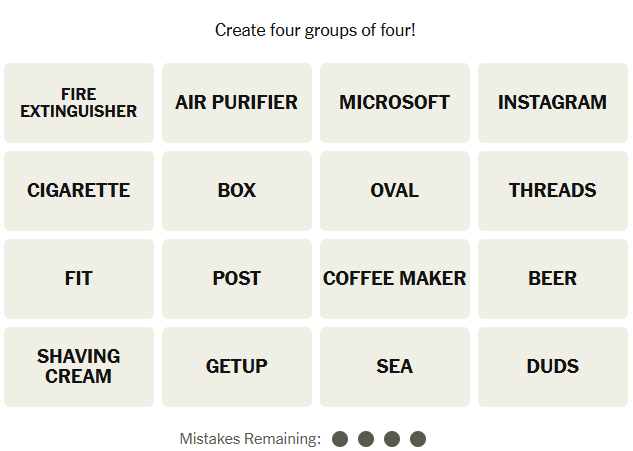Image resolution: width=633 pixels, height=451 pixels.
Task: Select the BOX tile
Action: (x=237, y=191)
